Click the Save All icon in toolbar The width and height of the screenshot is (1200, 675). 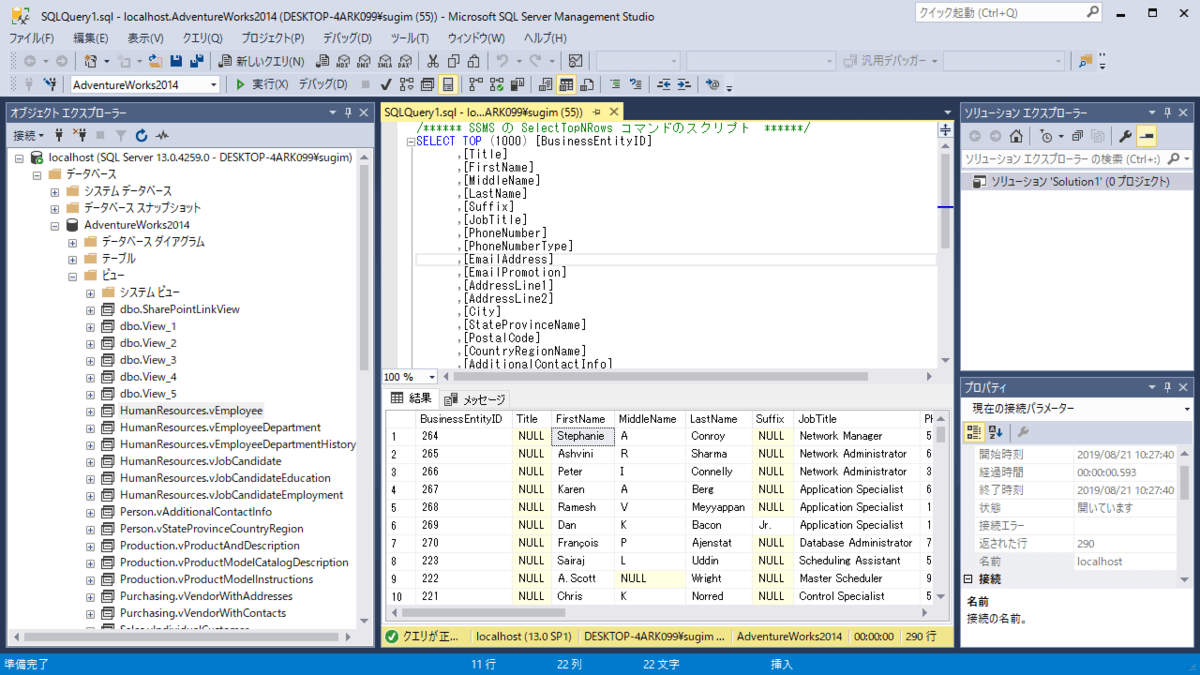click(x=196, y=61)
